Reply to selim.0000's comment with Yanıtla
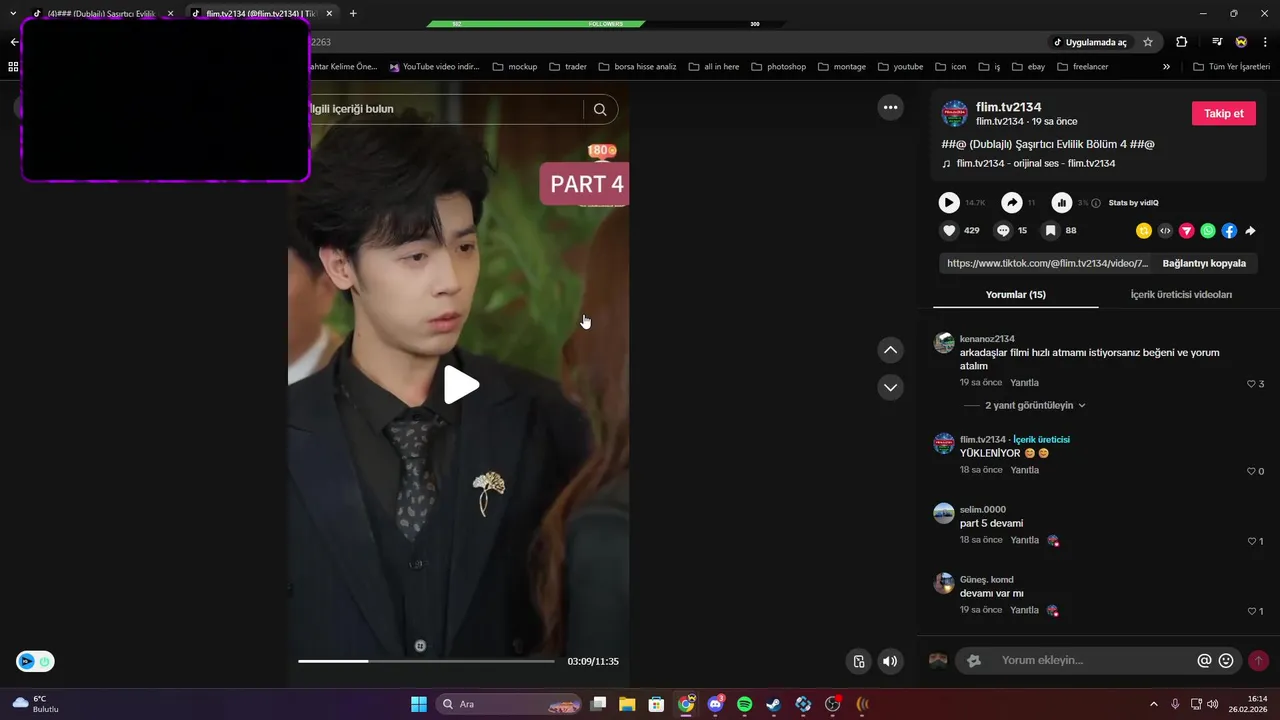Image resolution: width=1280 pixels, height=720 pixels. (x=1024, y=540)
